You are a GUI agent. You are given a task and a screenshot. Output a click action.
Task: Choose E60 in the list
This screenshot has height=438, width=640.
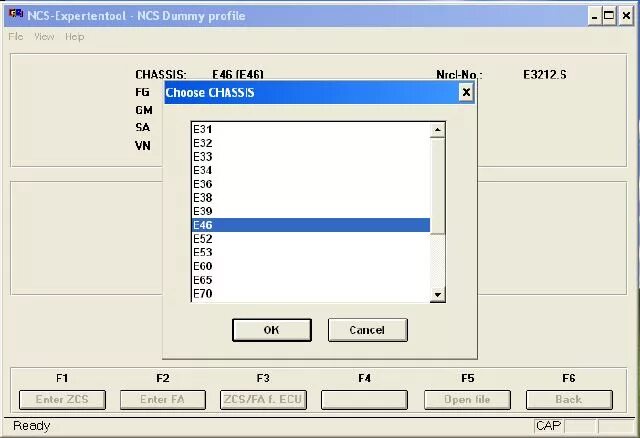(311, 266)
